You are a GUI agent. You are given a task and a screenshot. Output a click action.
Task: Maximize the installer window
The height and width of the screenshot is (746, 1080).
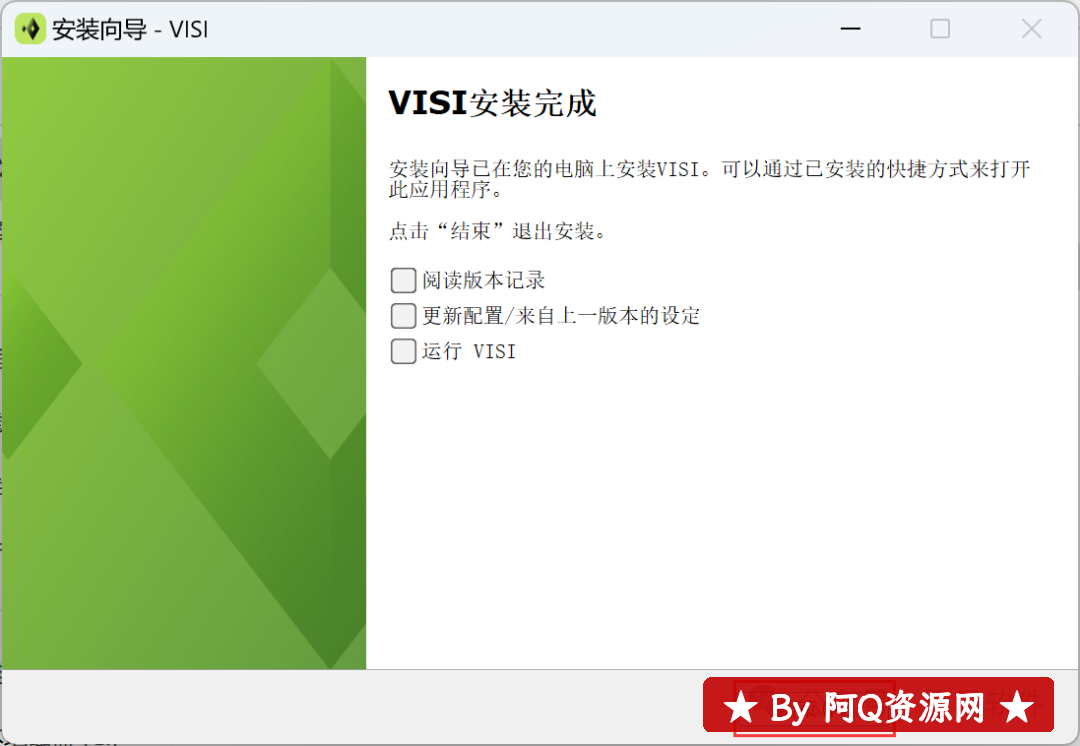(940, 29)
